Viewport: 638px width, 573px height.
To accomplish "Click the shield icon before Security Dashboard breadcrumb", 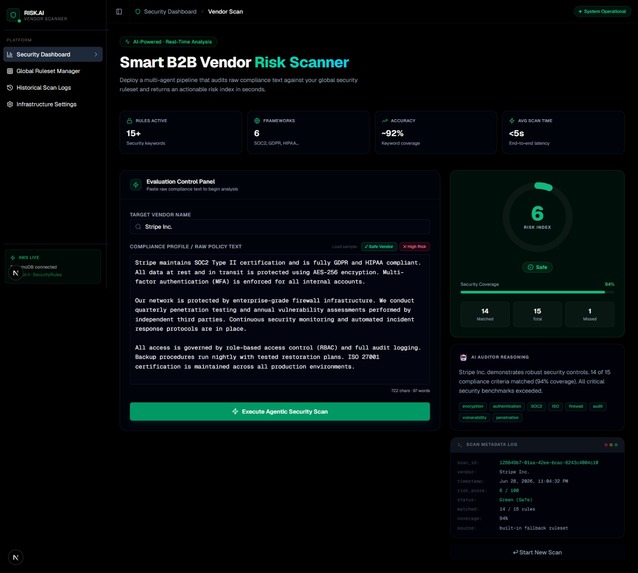I will pos(138,12).
